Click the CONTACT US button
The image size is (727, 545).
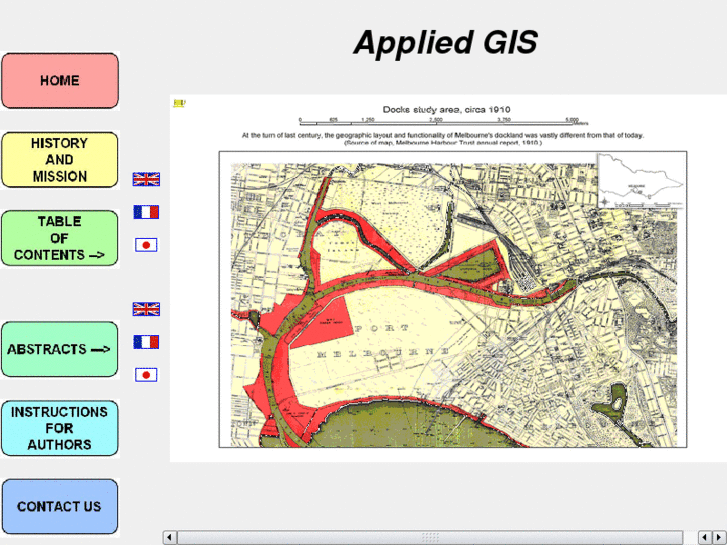pos(60,507)
